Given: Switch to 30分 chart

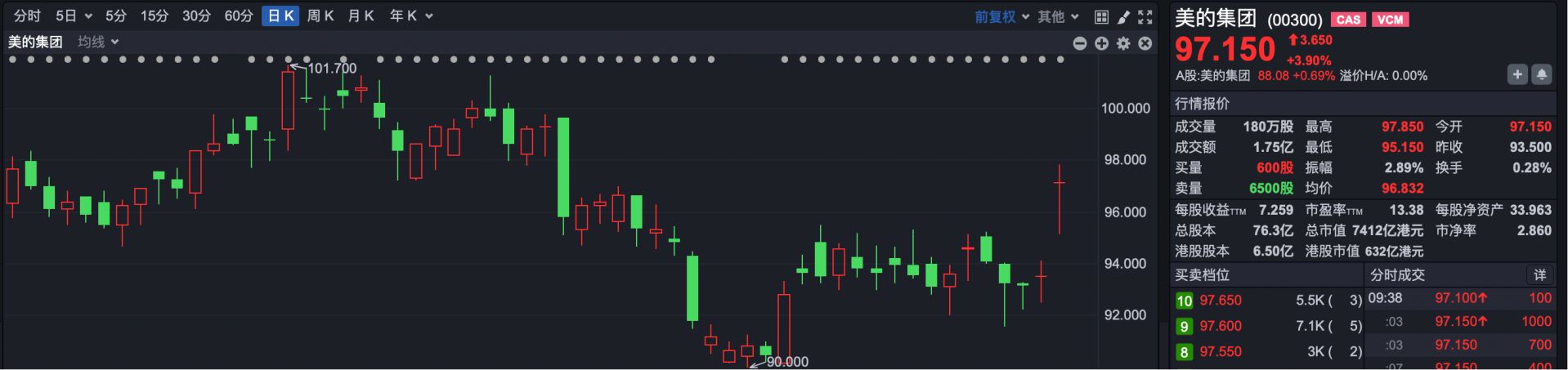Looking at the screenshot, I should pyautogui.click(x=196, y=16).
